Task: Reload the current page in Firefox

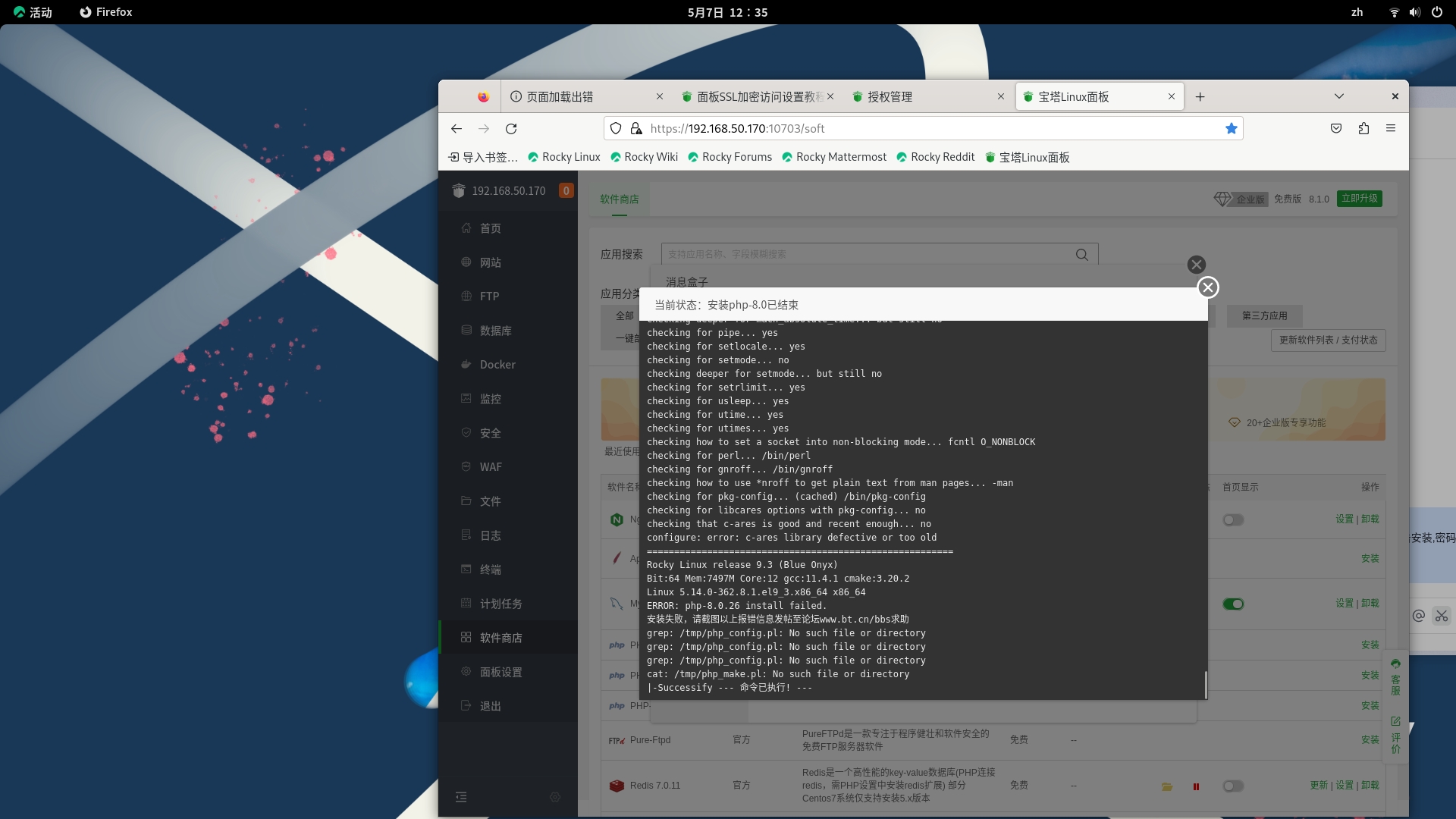Action: [511, 129]
